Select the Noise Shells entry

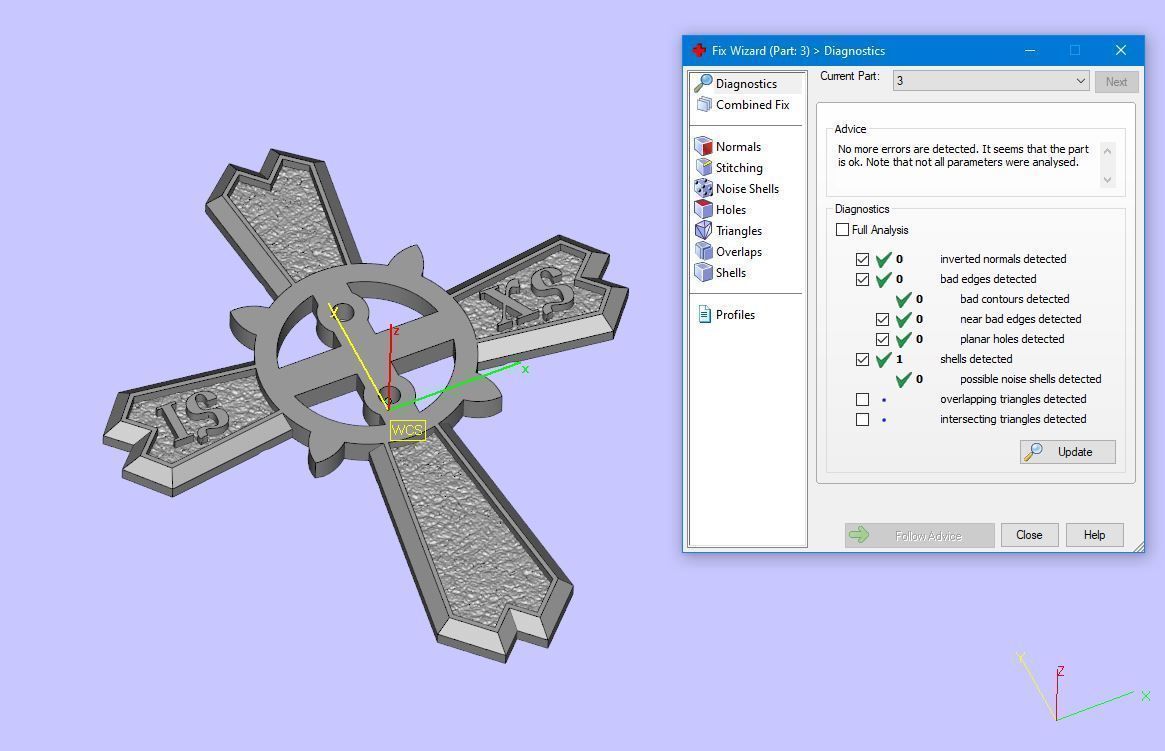[x=747, y=189]
